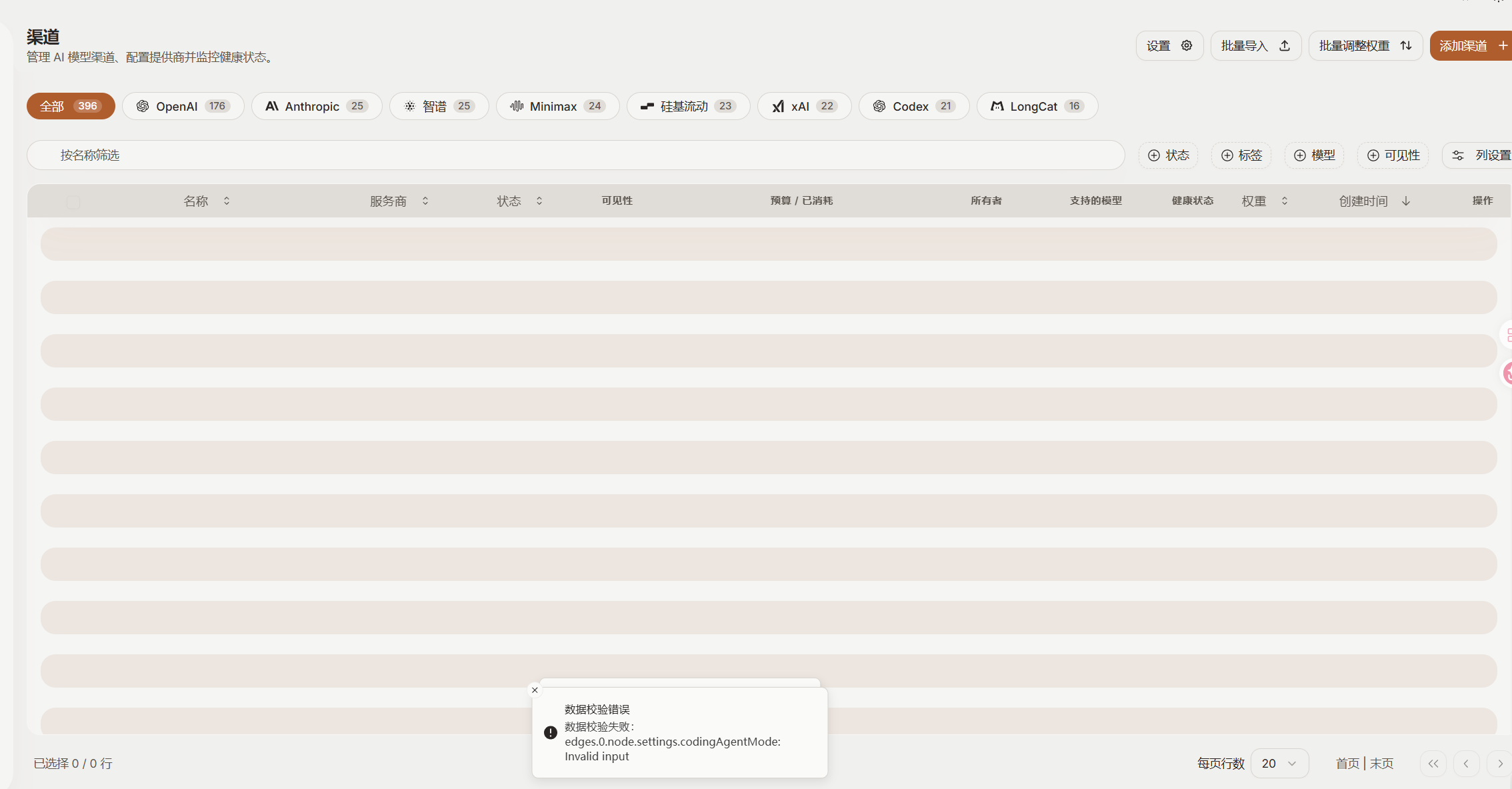Filter by the 硅基流动 provider tab

coord(689,106)
